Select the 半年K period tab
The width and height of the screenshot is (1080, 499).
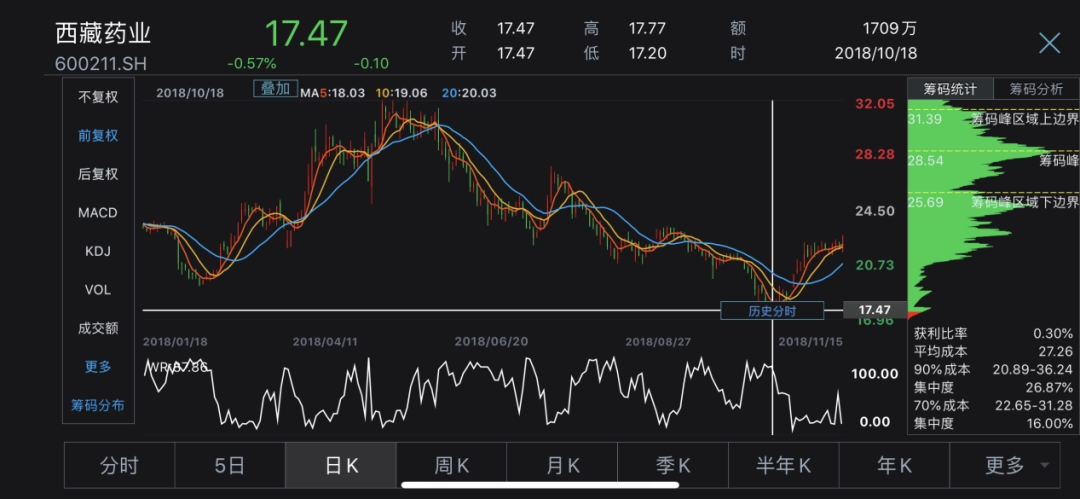pos(784,466)
